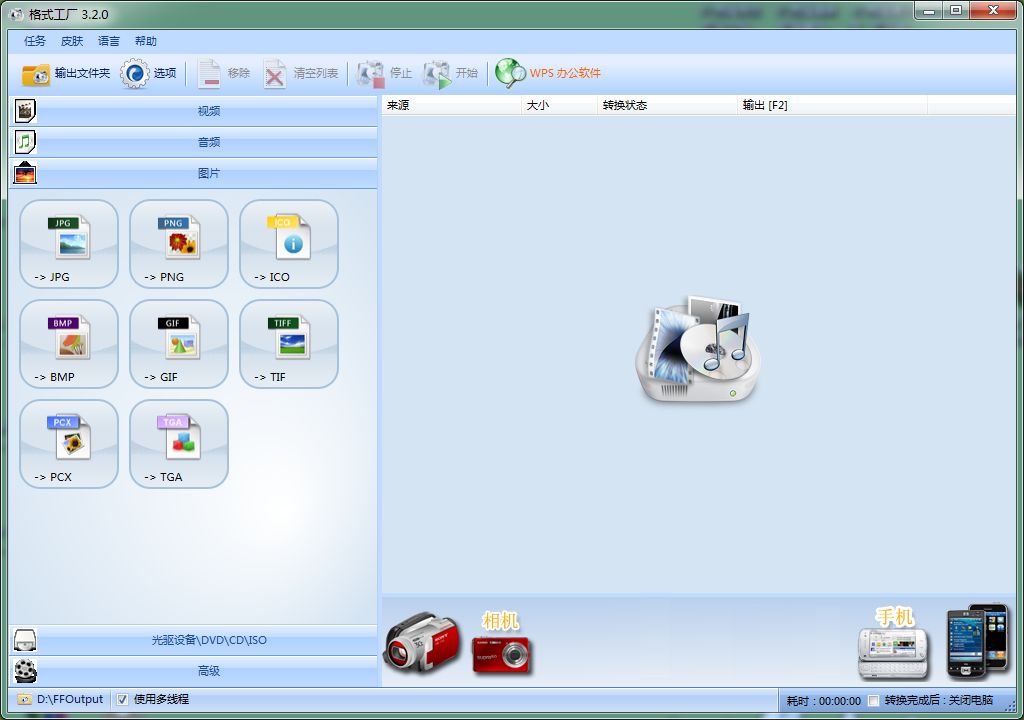Enable 转换完成后 shutdown checkbox
This screenshot has width=1024, height=720.
pyautogui.click(x=873, y=701)
